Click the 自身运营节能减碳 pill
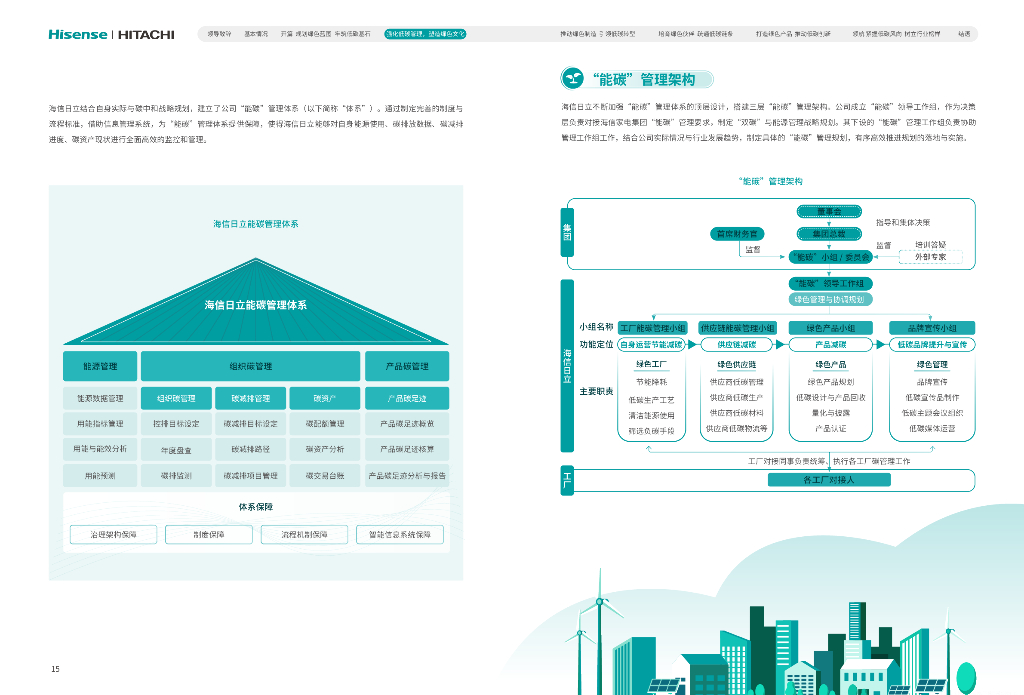 [651, 344]
